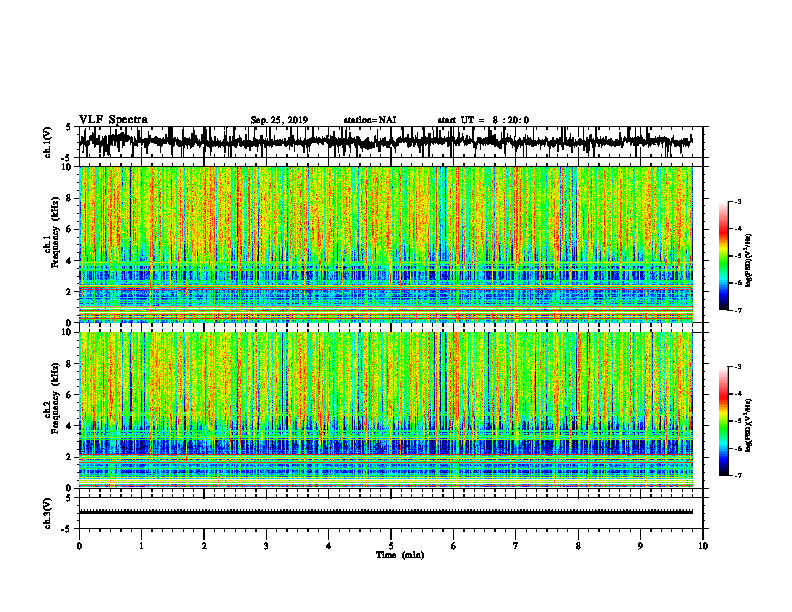Screen dimensions: 792x612
Task: Click the -3 value on ch.2 colorbar
Action: 738,367
